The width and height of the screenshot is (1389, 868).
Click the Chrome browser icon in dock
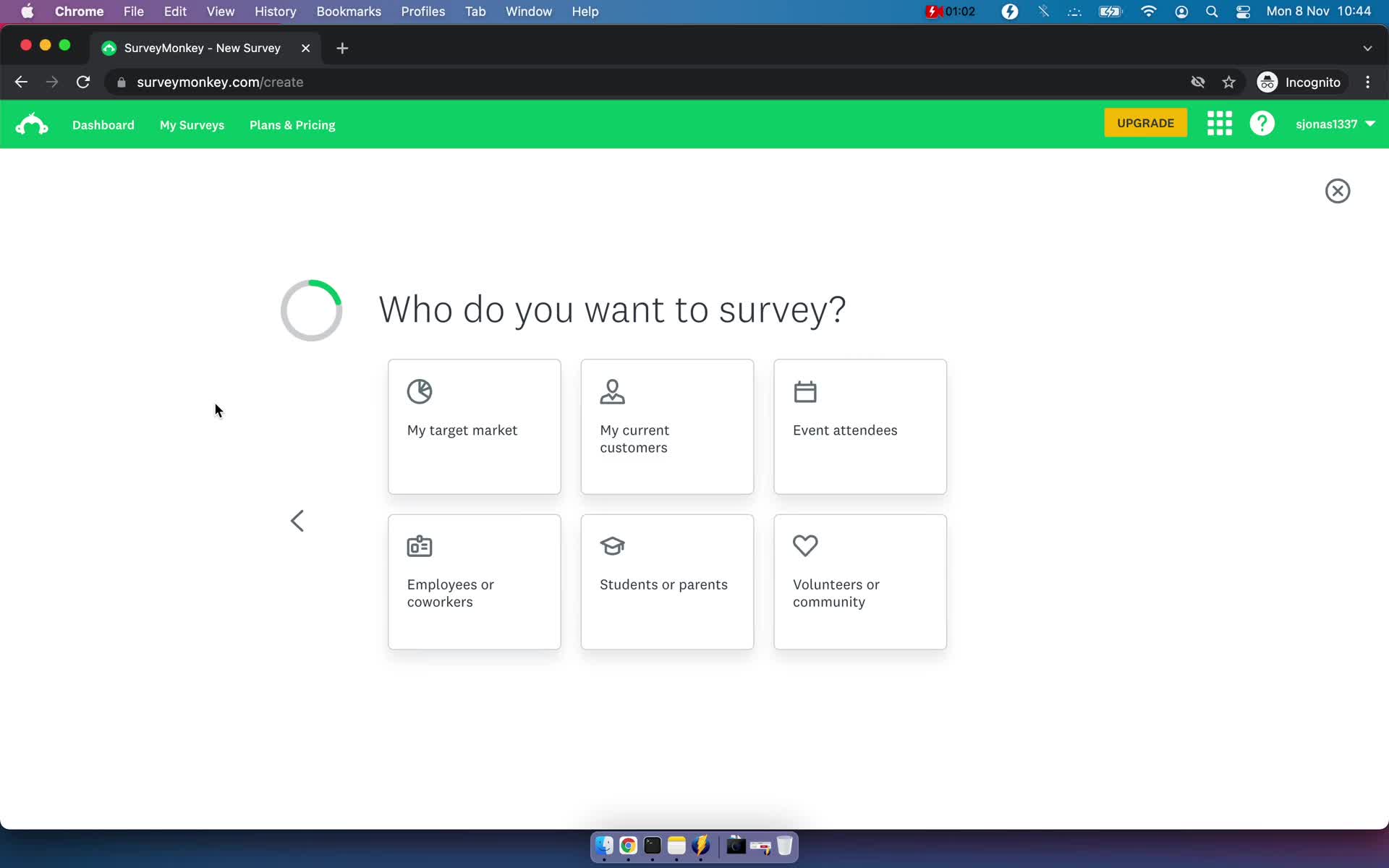click(627, 846)
